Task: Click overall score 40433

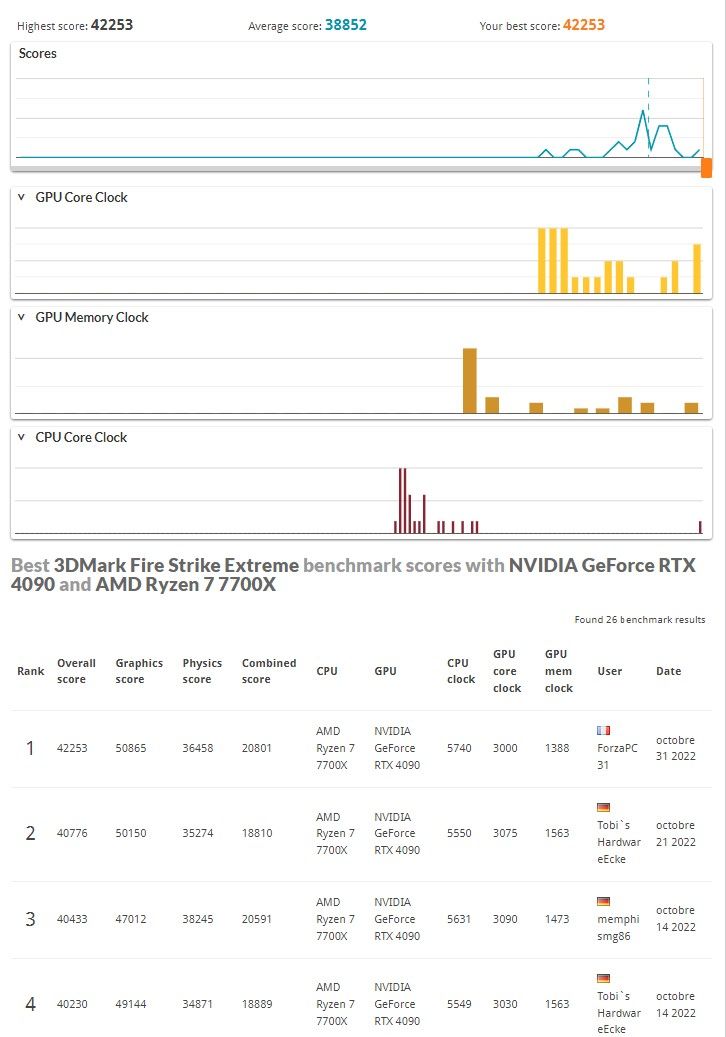Action: [x=72, y=919]
